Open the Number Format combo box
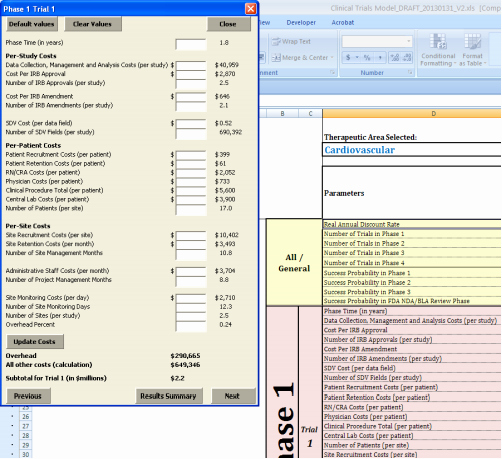The width and height of the screenshot is (502, 459). point(377,42)
